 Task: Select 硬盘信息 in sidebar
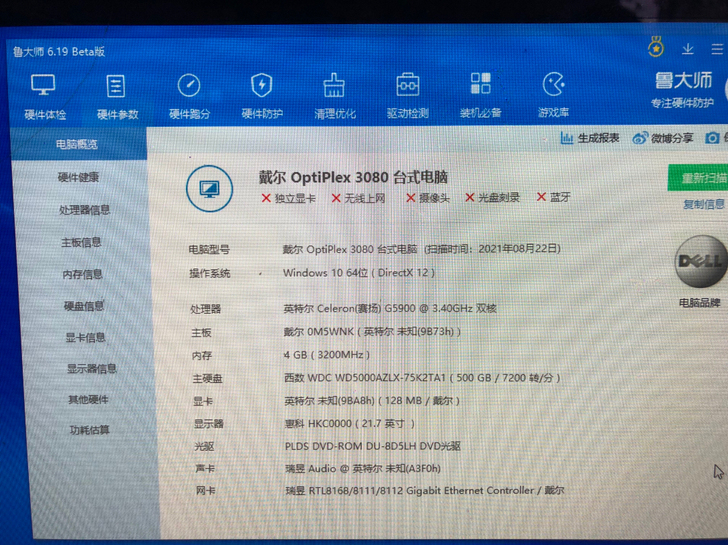point(84,306)
